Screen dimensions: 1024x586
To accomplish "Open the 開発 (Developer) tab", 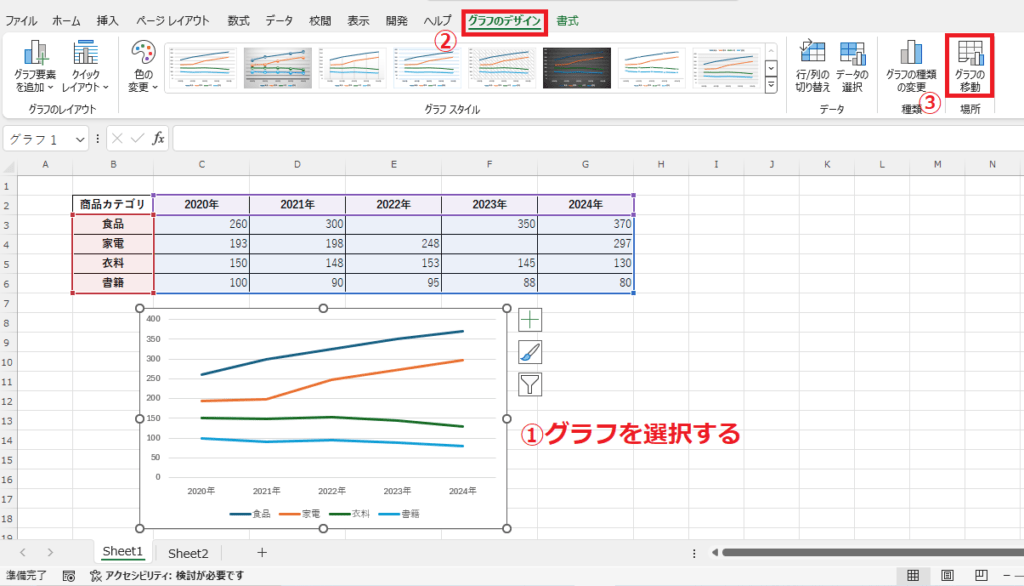I will (396, 21).
